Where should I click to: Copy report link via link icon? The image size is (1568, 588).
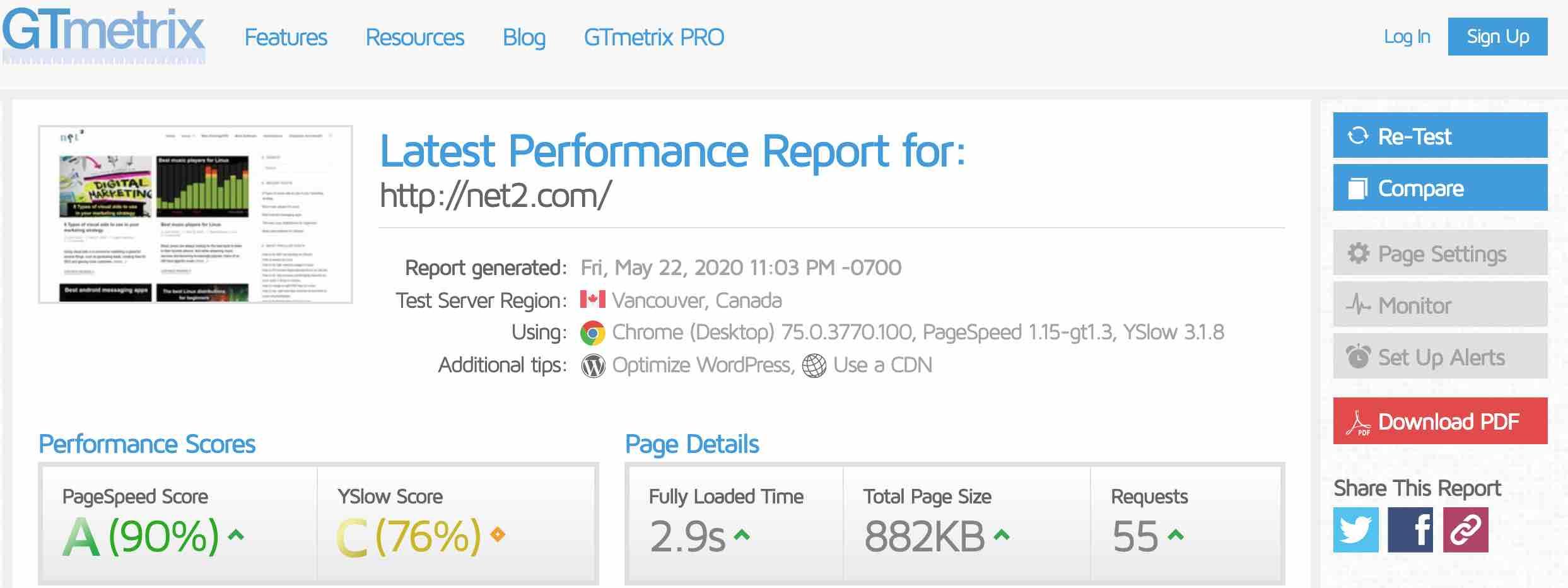pyautogui.click(x=1466, y=530)
